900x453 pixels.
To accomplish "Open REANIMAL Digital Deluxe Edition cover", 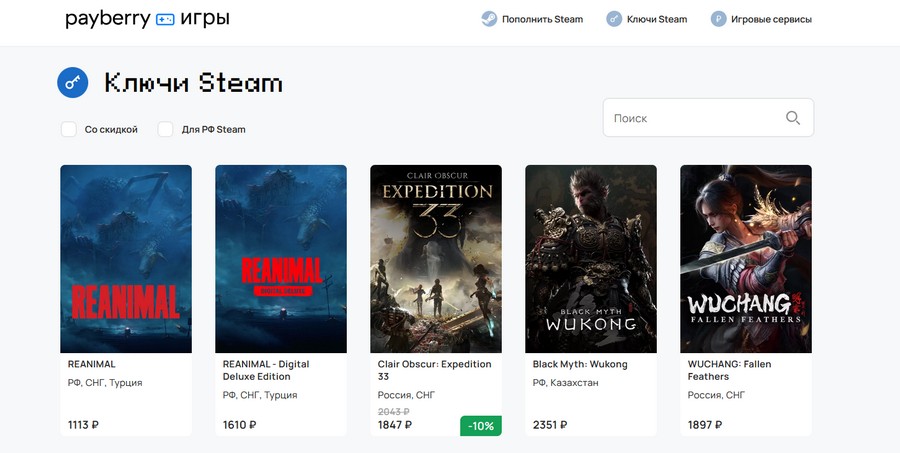I will pyautogui.click(x=281, y=259).
